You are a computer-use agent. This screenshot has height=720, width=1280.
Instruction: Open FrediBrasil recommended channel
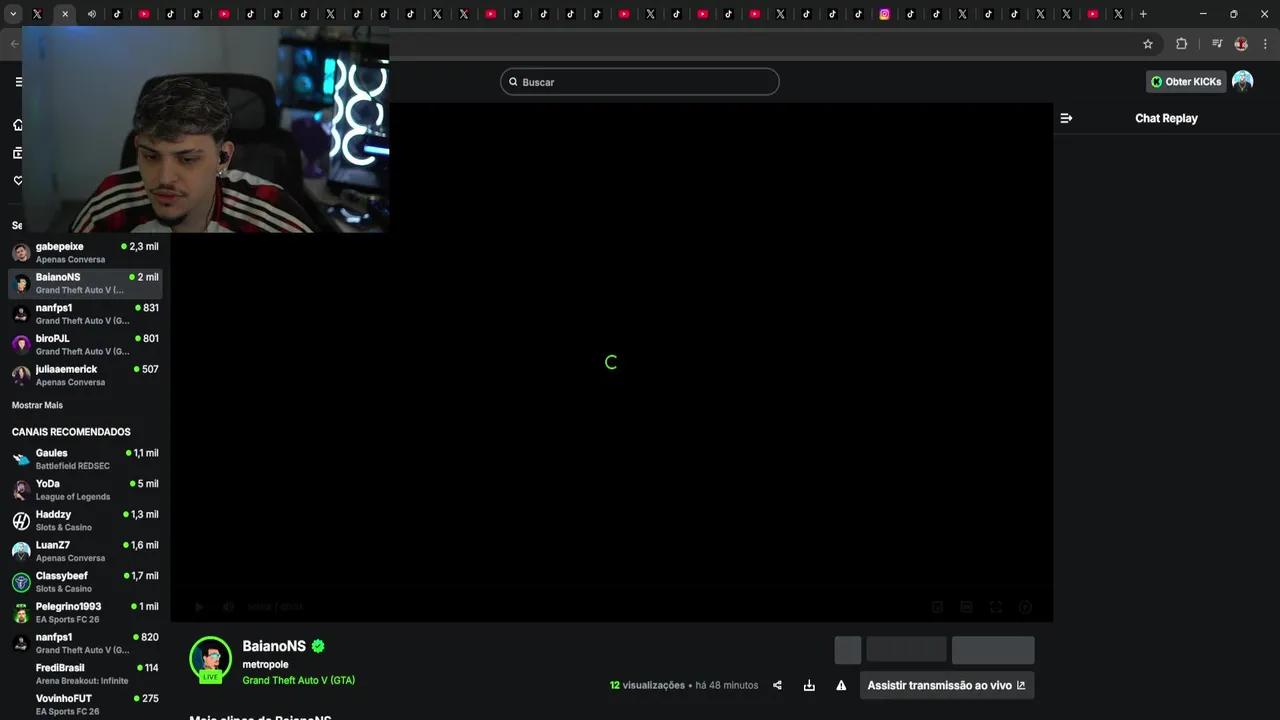pos(85,674)
